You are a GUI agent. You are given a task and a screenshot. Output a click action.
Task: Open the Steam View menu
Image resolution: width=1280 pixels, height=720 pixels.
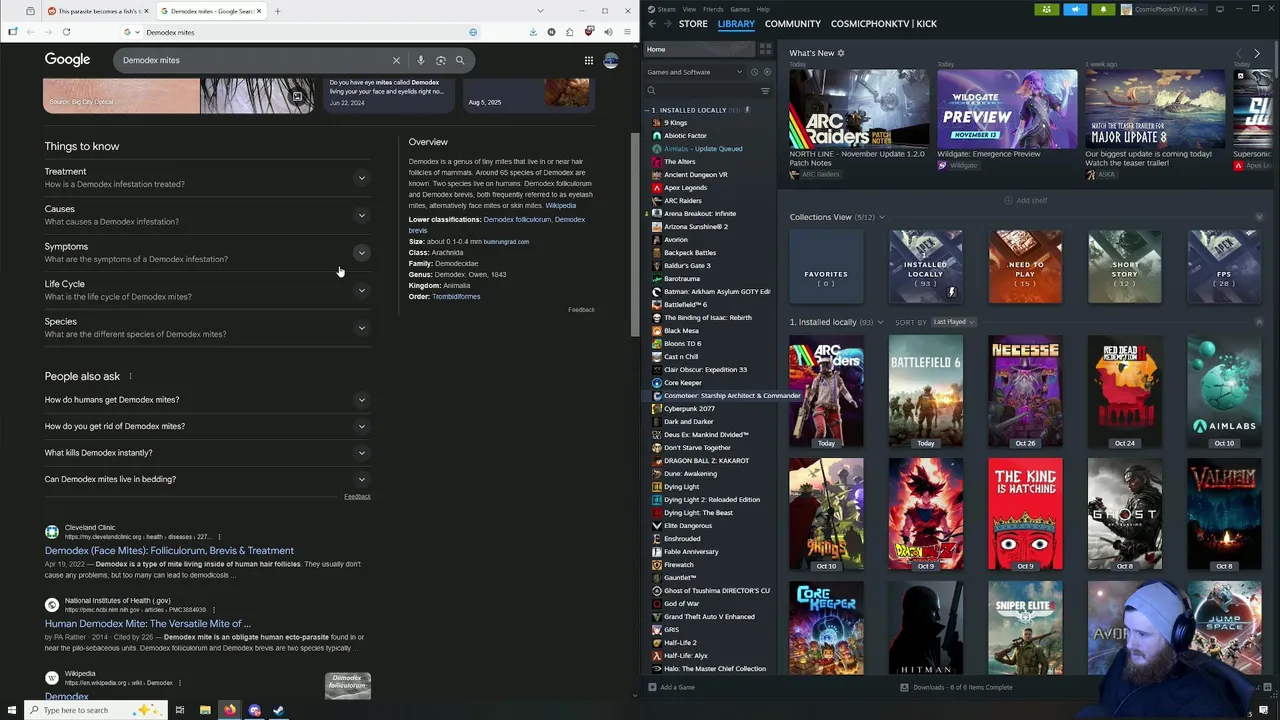click(x=689, y=9)
